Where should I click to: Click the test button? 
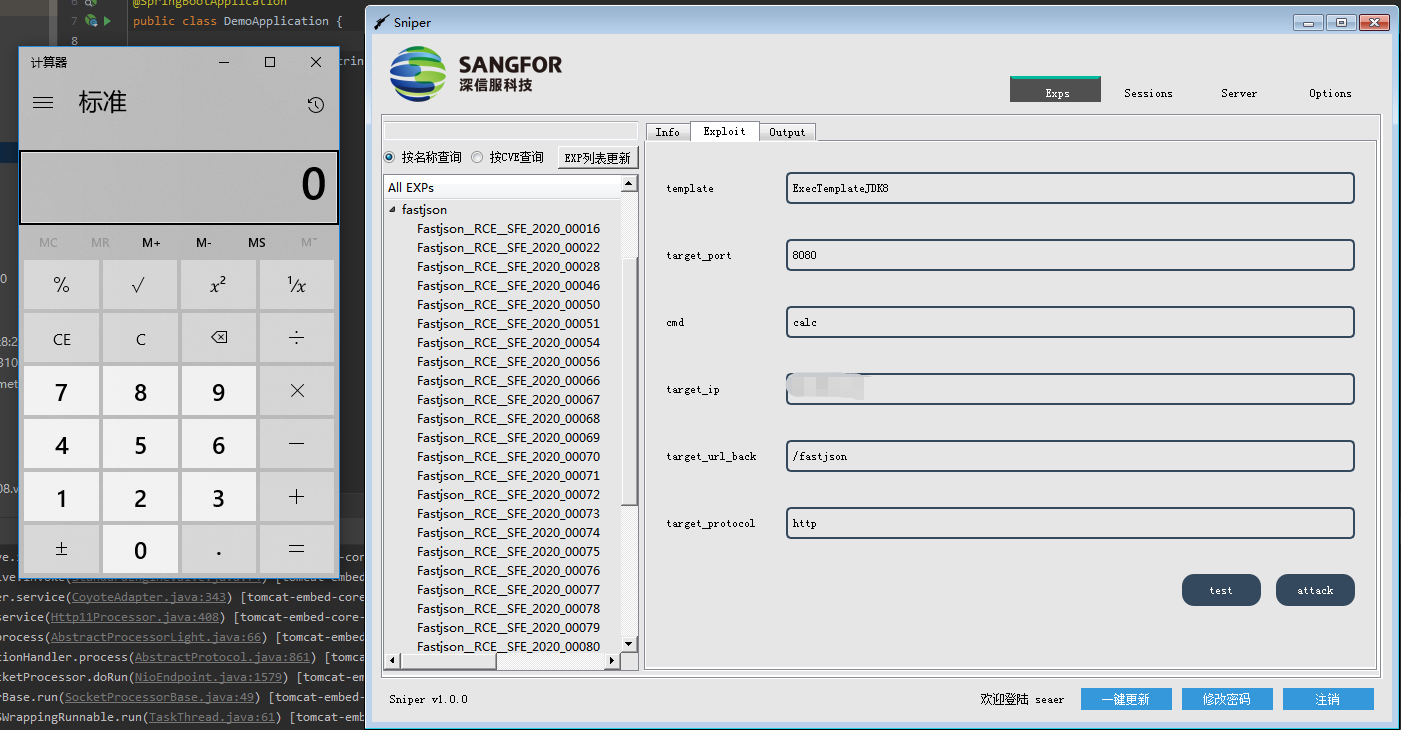(x=1221, y=590)
